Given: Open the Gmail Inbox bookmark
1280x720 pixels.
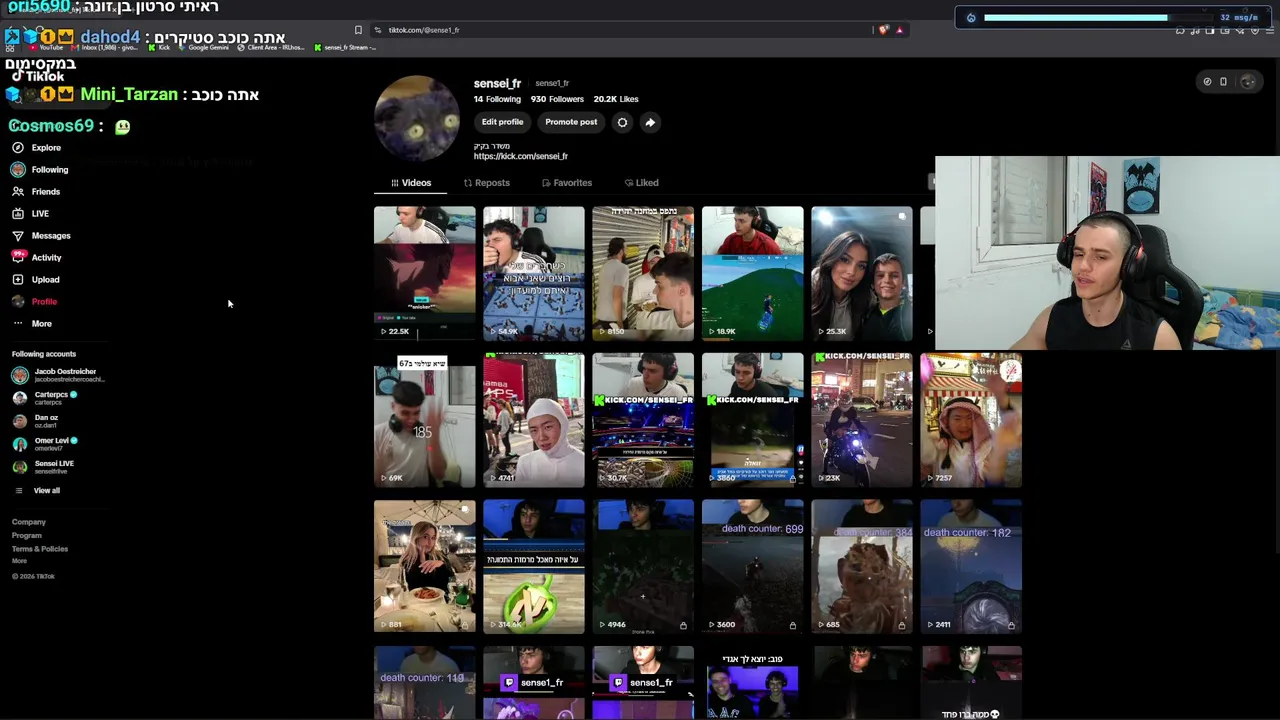Looking at the screenshot, I should click(x=106, y=47).
